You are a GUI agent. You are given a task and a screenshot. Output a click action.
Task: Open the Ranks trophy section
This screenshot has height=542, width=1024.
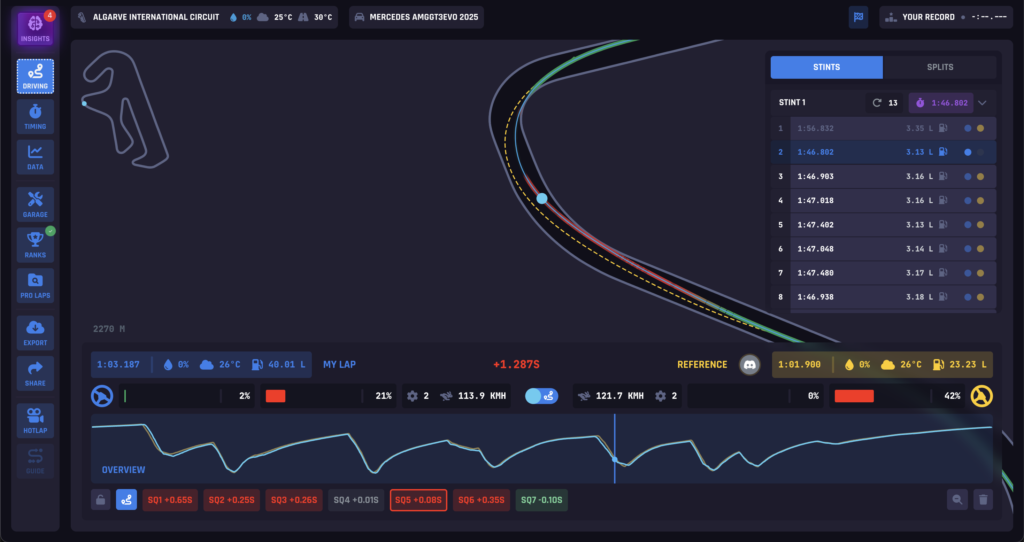tap(35, 245)
